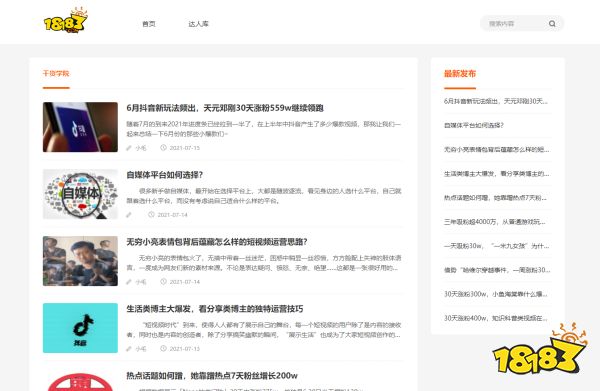Click the 18183 logo in the header

point(65,21)
